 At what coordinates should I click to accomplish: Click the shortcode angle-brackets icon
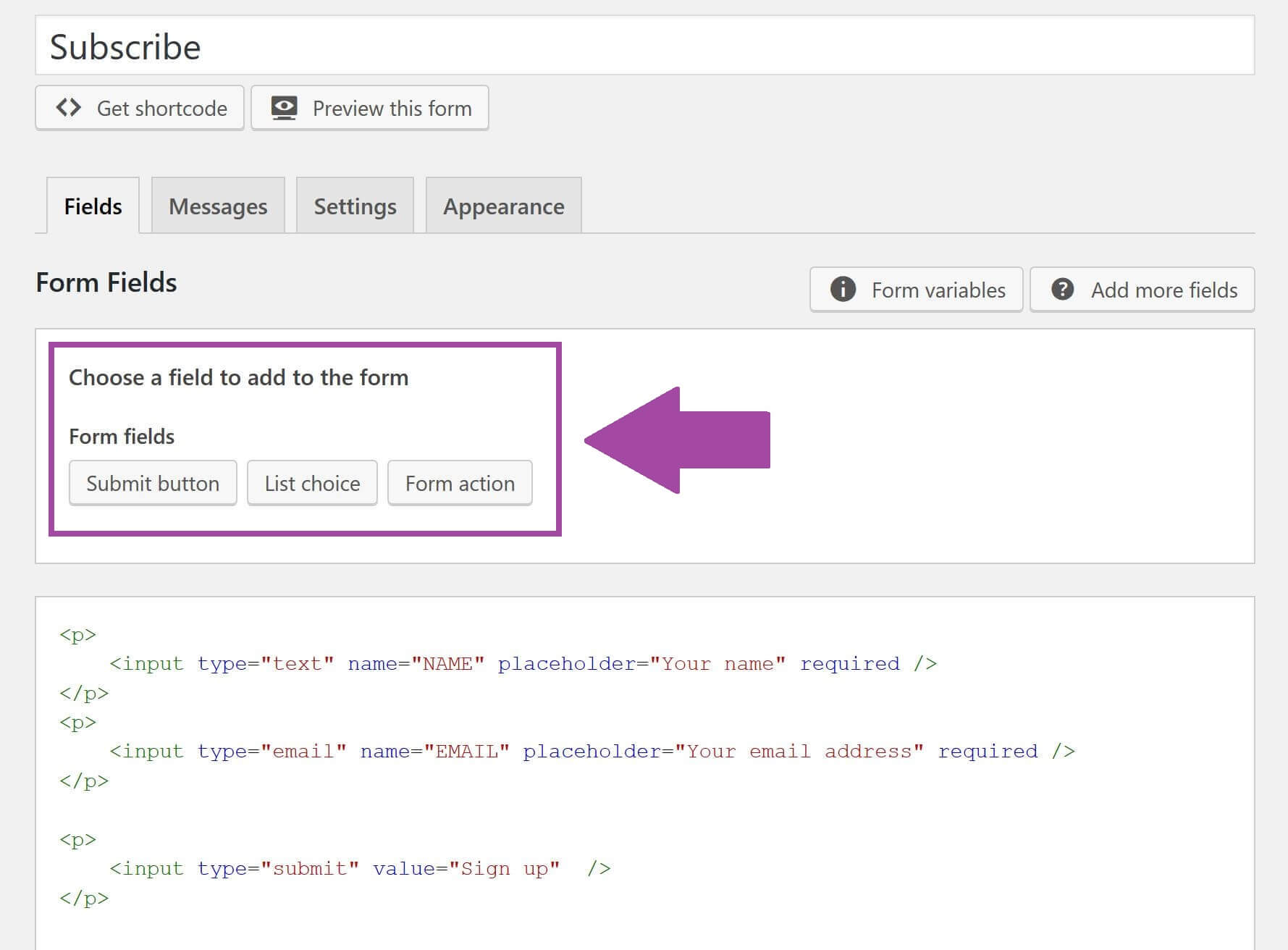(69, 107)
